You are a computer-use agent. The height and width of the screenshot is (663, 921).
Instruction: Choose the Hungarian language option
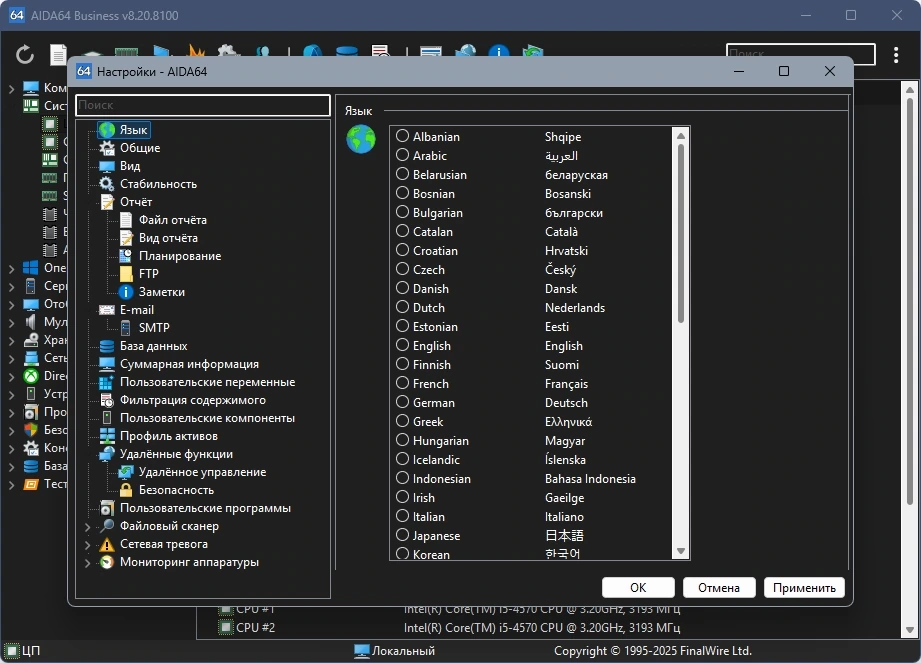[x=402, y=440]
